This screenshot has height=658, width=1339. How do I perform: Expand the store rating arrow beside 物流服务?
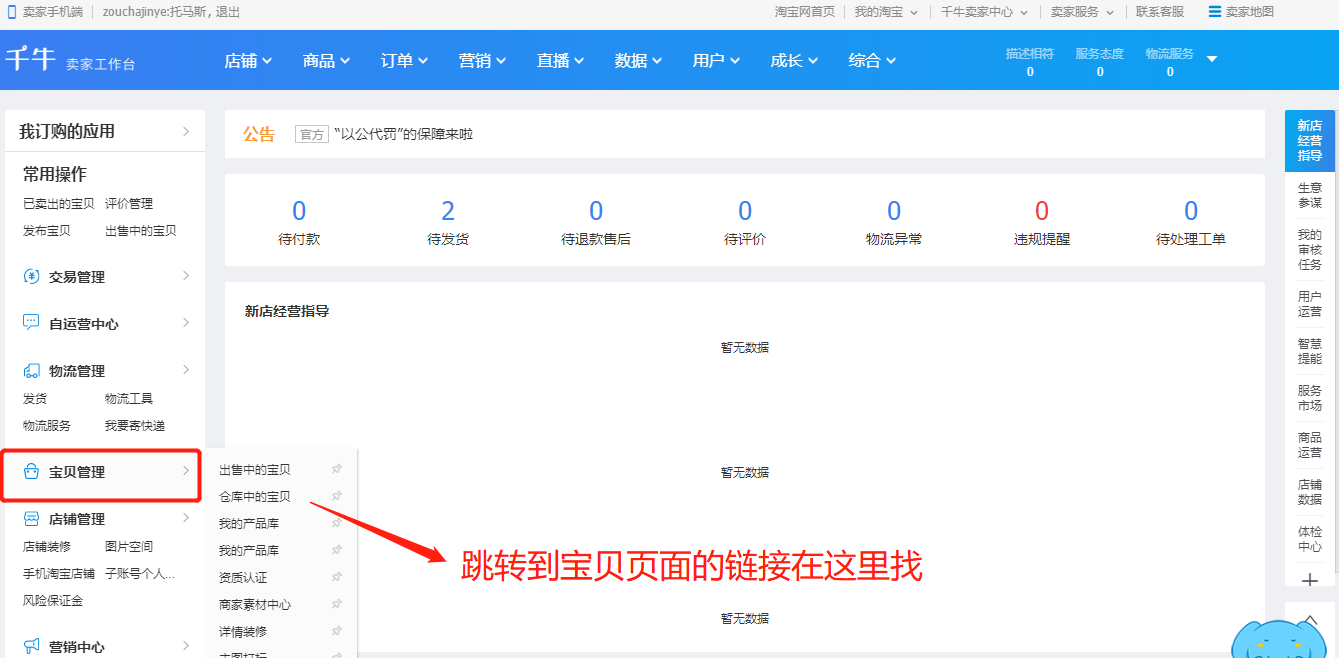1212,59
